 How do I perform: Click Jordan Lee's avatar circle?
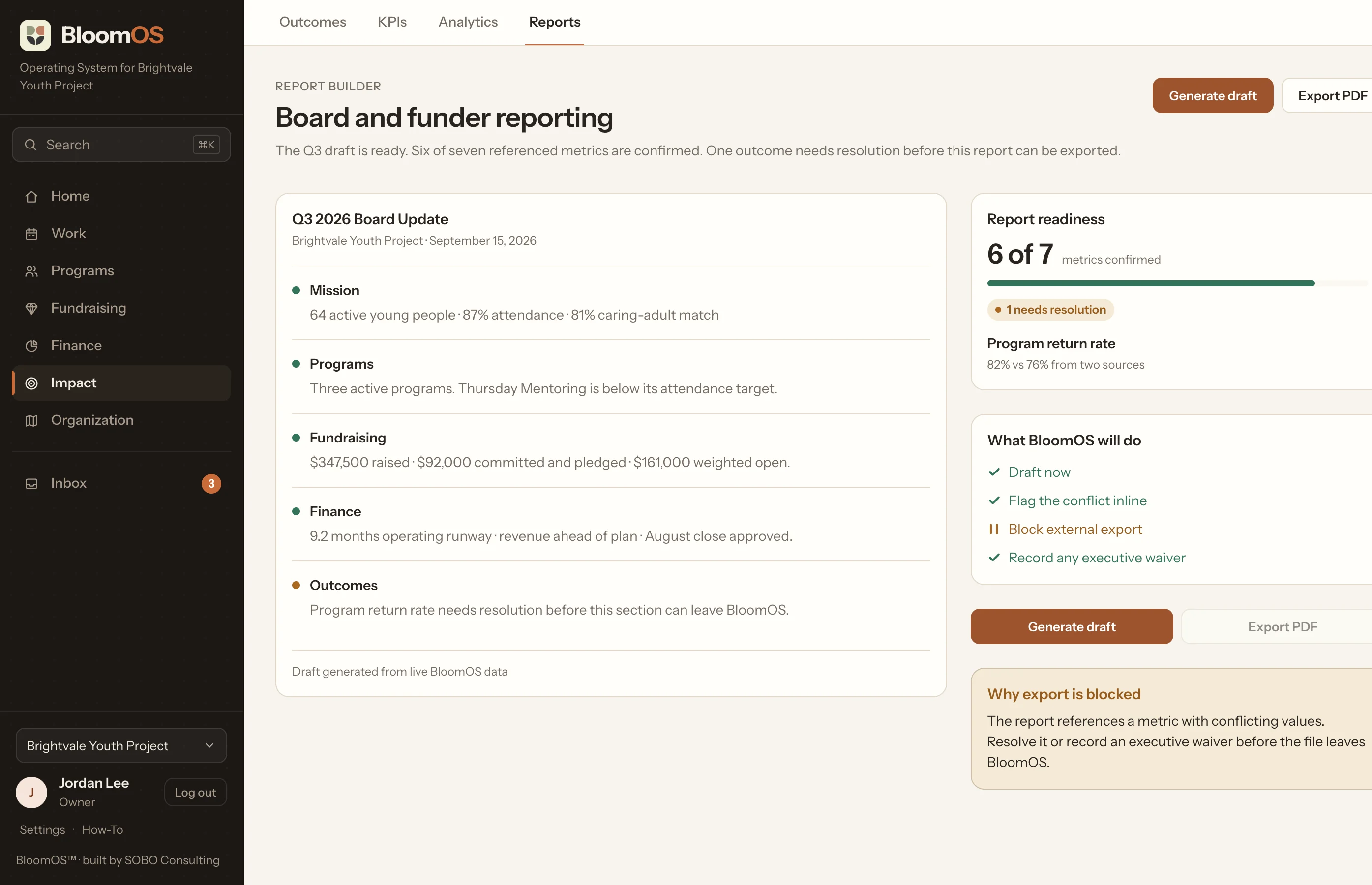(x=31, y=793)
